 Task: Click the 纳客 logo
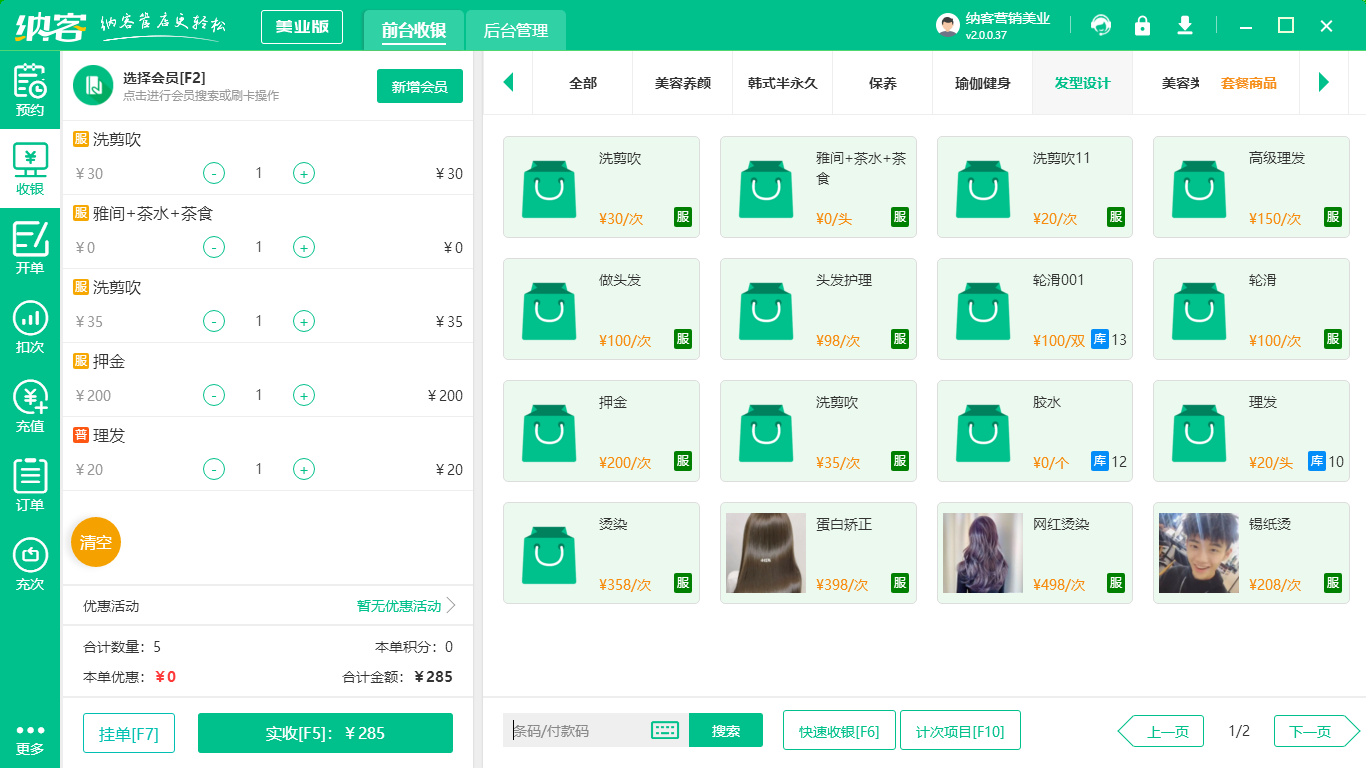click(x=50, y=27)
